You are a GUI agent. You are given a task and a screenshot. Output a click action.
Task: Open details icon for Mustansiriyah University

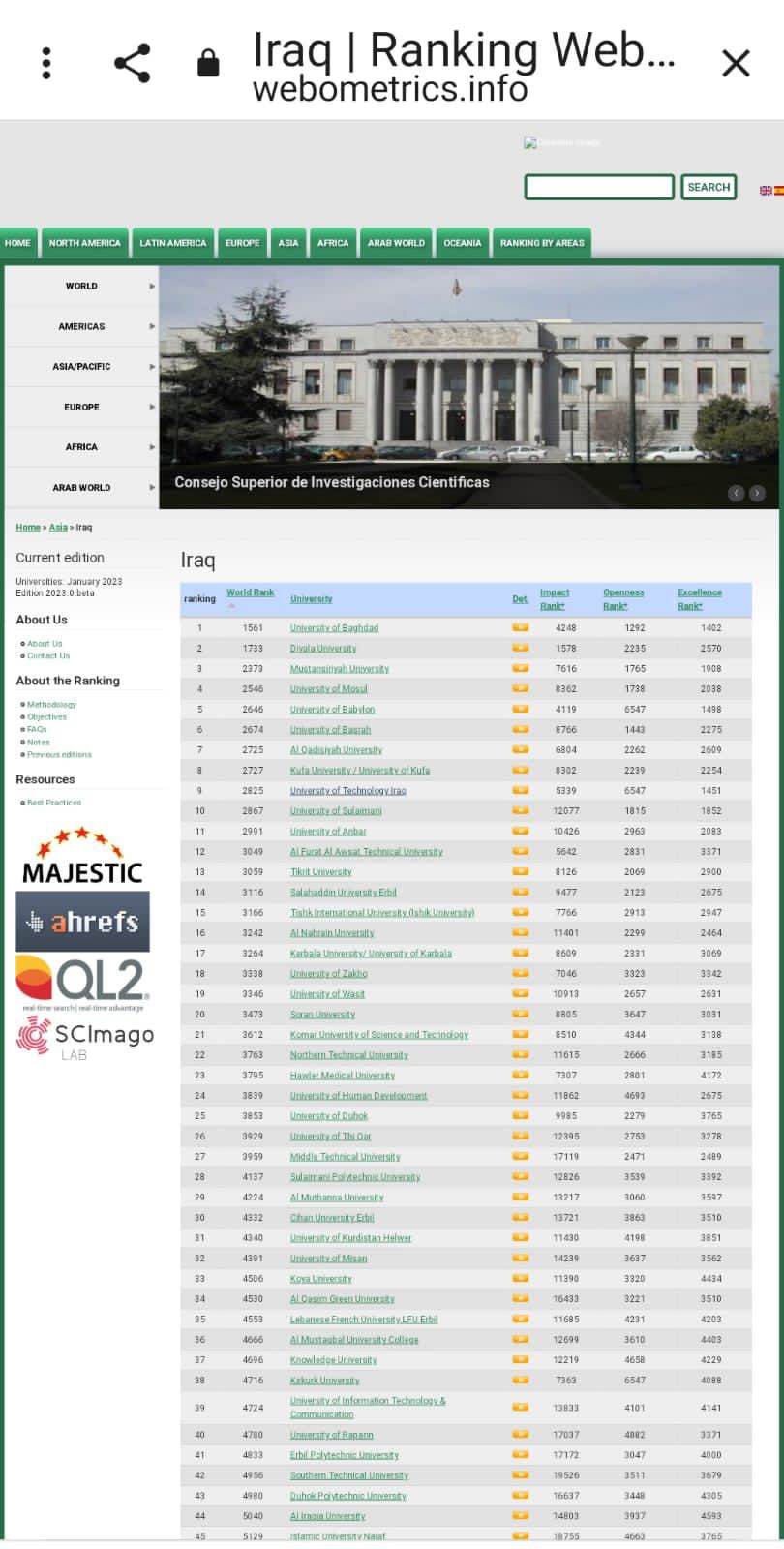[x=521, y=668]
